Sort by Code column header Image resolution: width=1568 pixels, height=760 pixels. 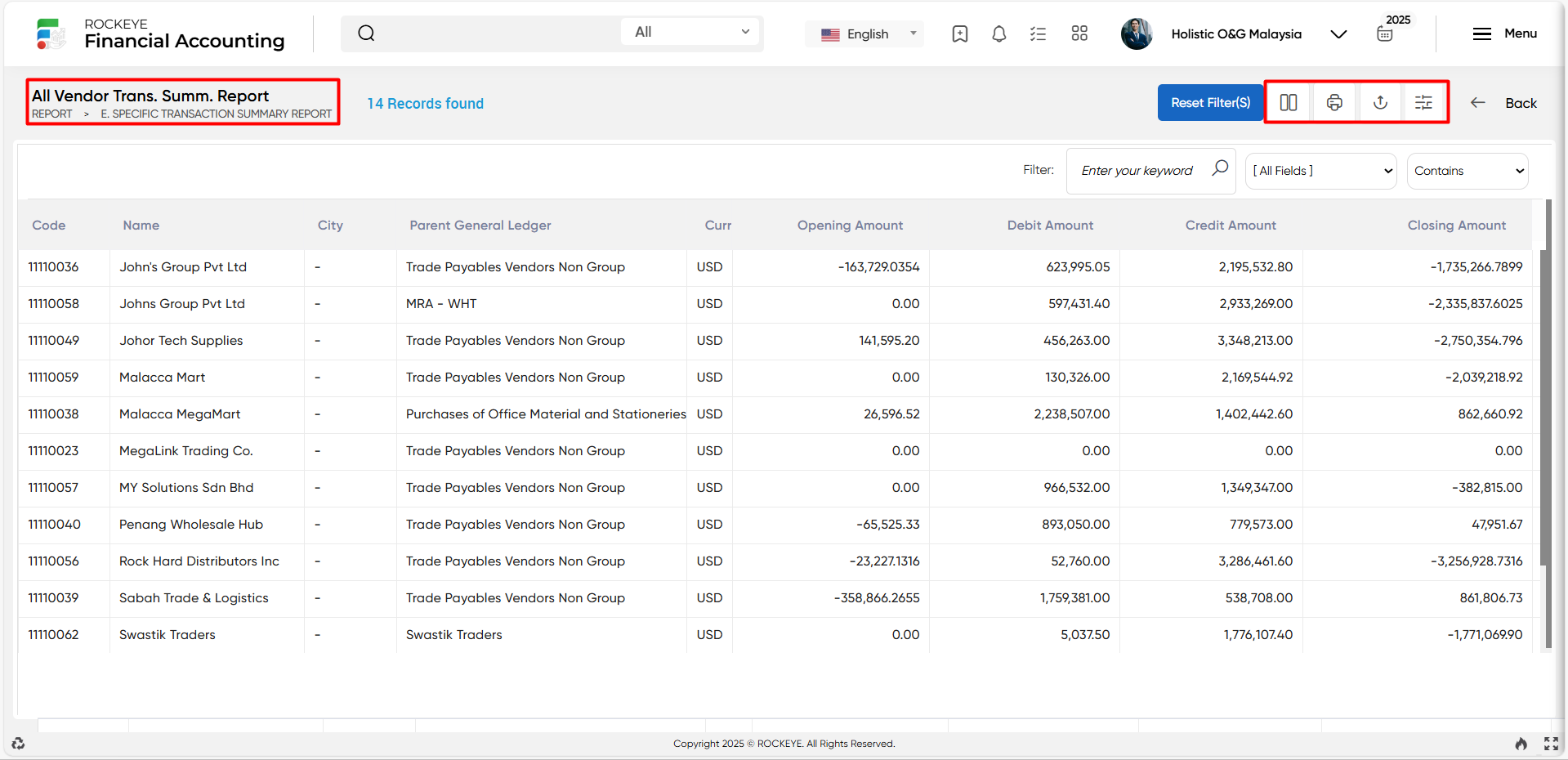click(x=49, y=226)
